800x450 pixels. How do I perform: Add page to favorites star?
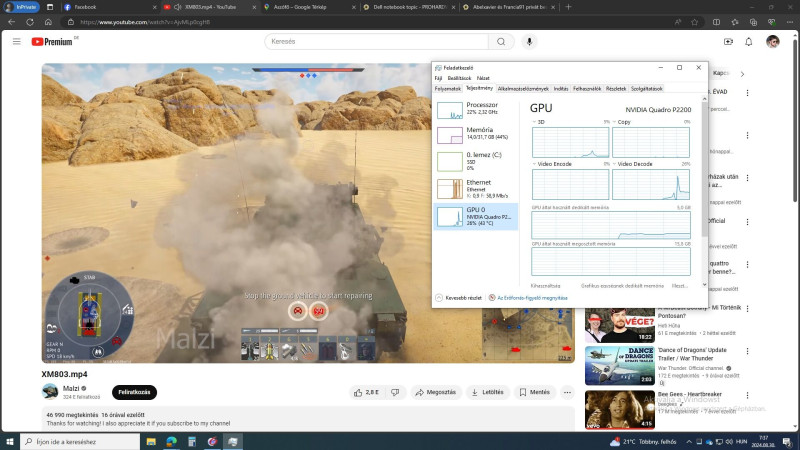[694, 22]
